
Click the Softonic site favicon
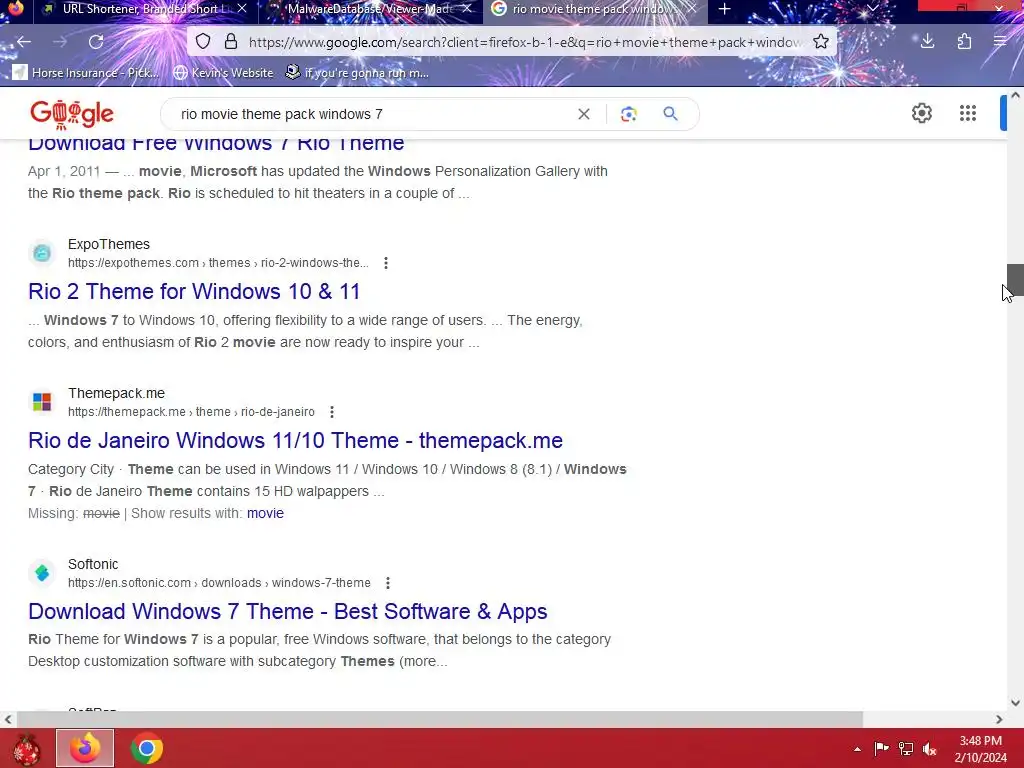click(42, 573)
